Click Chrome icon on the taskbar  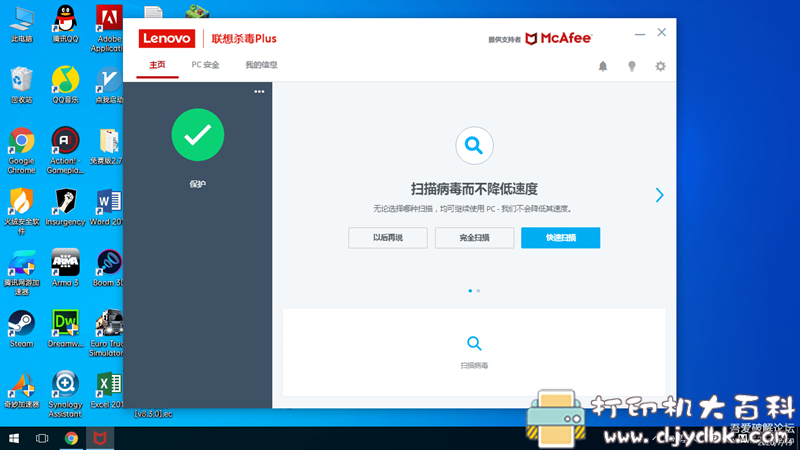pos(71,438)
